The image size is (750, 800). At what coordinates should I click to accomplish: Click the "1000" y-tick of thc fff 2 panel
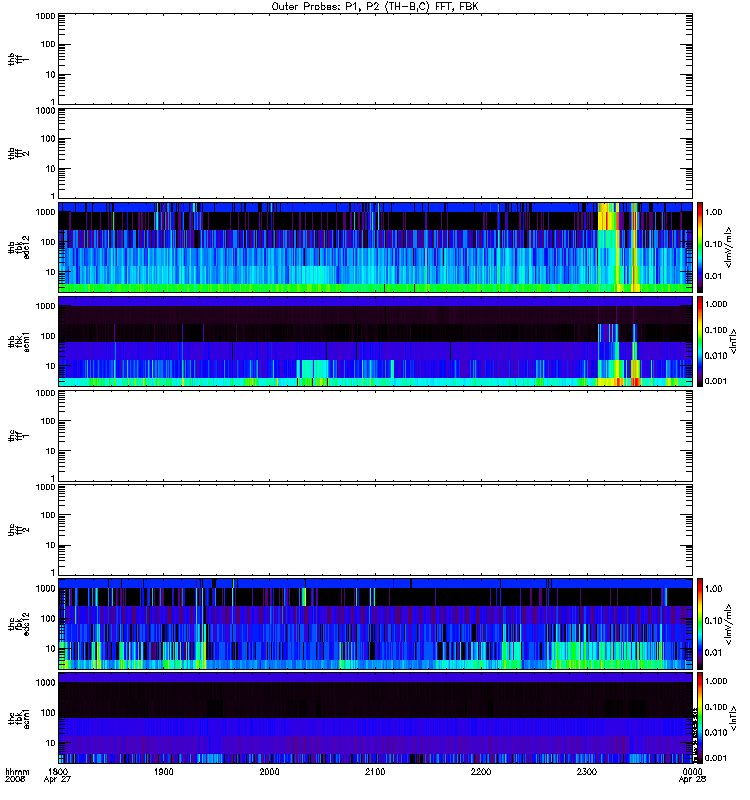click(x=45, y=487)
